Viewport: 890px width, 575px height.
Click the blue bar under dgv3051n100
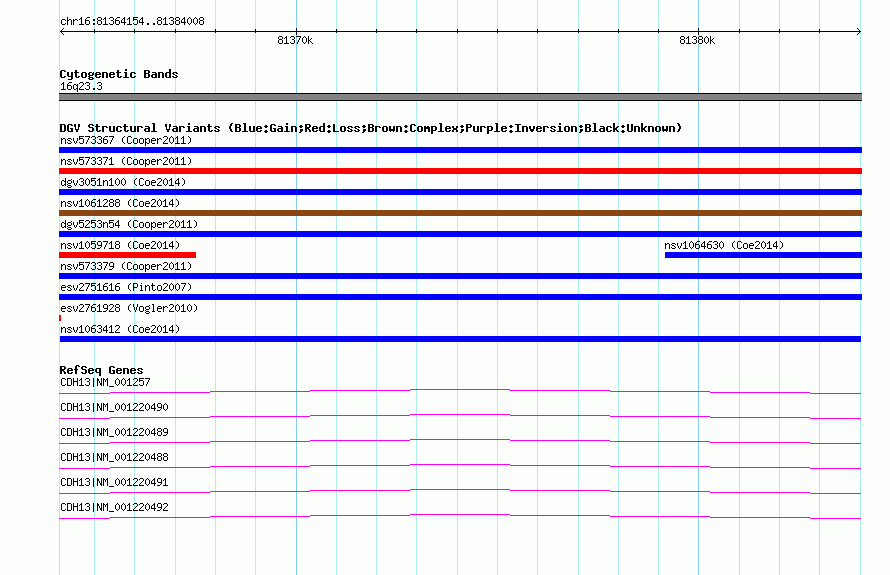point(460,192)
